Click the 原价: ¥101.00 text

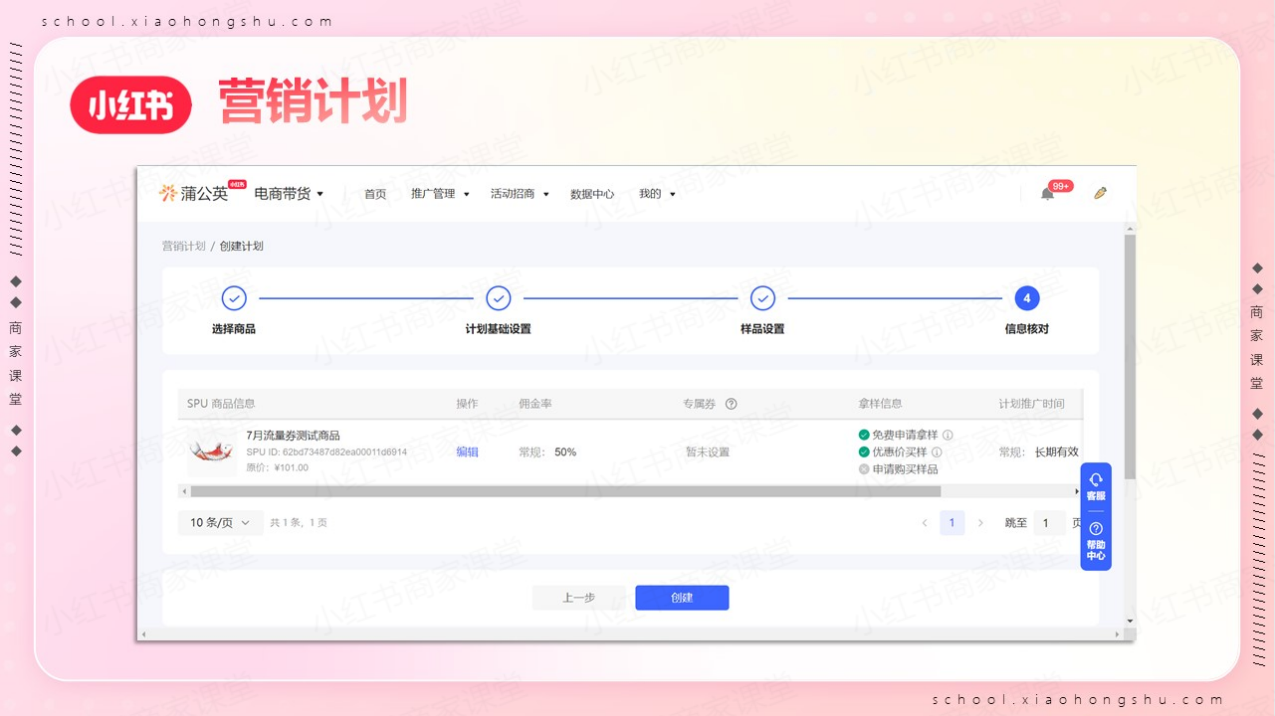click(277, 467)
